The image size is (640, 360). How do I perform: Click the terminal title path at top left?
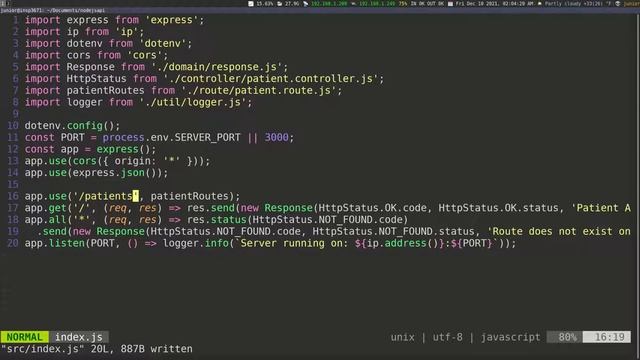tap(53, 10)
